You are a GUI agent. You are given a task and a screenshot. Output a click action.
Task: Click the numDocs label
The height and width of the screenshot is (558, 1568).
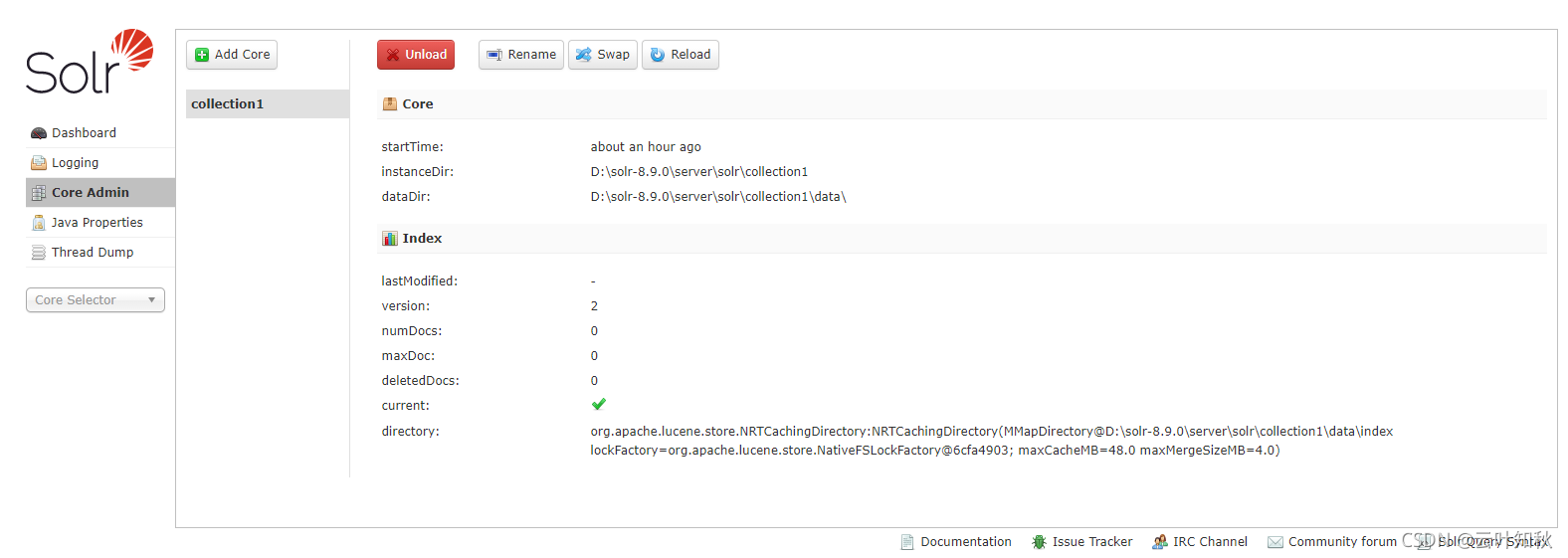[412, 331]
